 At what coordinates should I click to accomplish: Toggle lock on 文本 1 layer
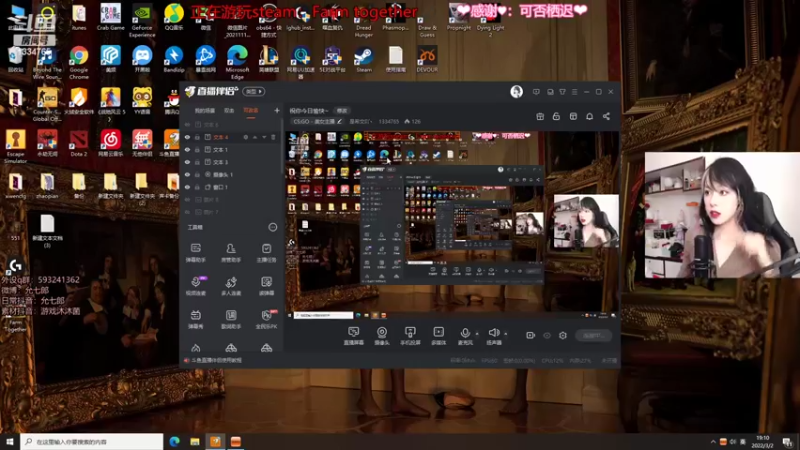(x=197, y=149)
